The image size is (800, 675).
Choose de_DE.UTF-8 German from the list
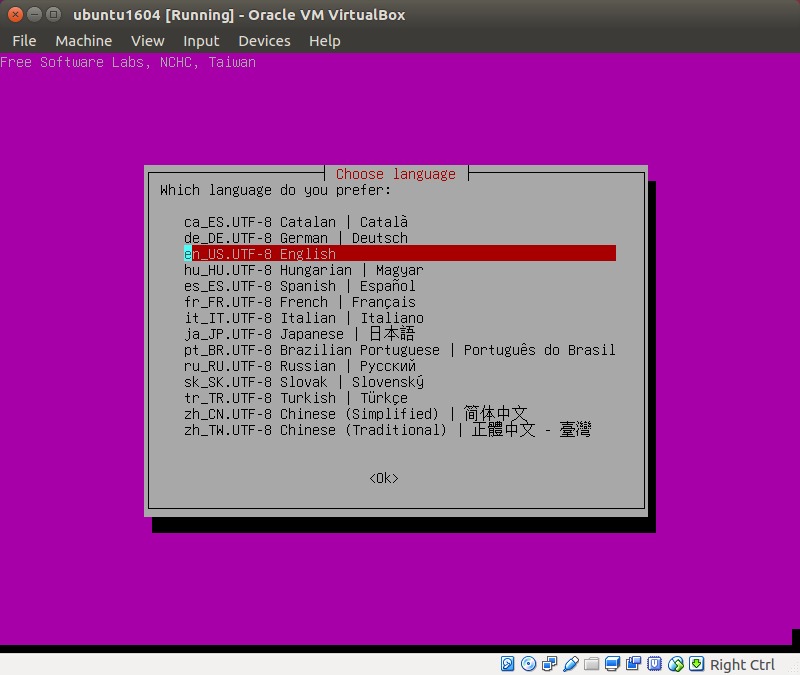click(295, 238)
